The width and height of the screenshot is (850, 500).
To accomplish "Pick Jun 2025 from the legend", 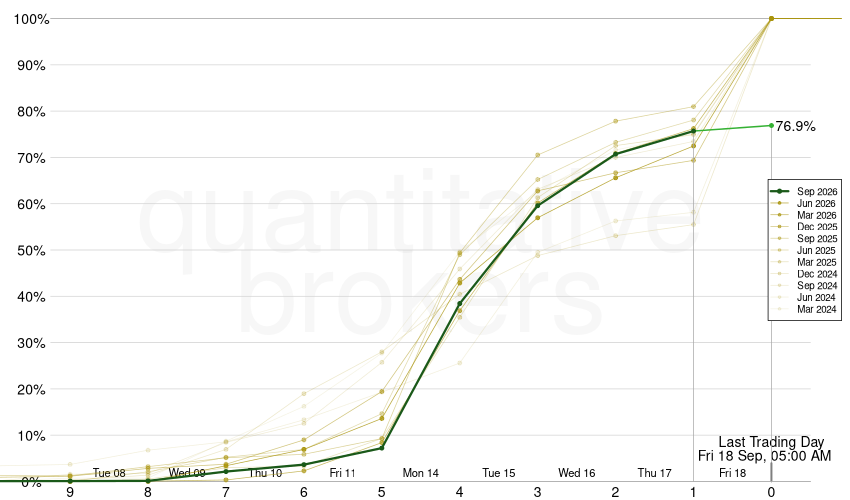I will click(804, 251).
